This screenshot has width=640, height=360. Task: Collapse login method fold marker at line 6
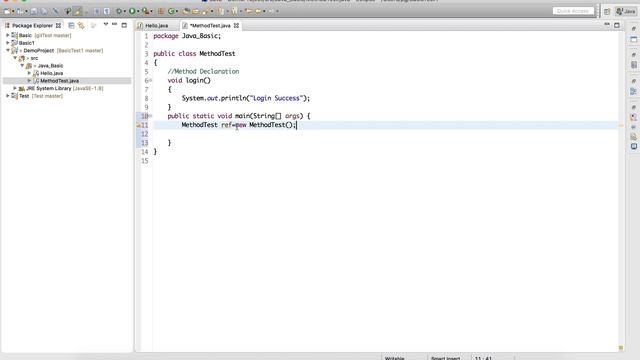pyautogui.click(x=150, y=80)
